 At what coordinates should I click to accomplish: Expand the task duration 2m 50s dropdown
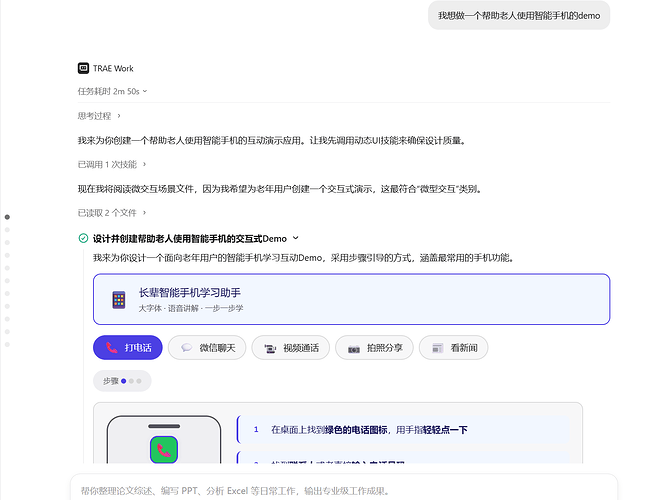[112, 91]
